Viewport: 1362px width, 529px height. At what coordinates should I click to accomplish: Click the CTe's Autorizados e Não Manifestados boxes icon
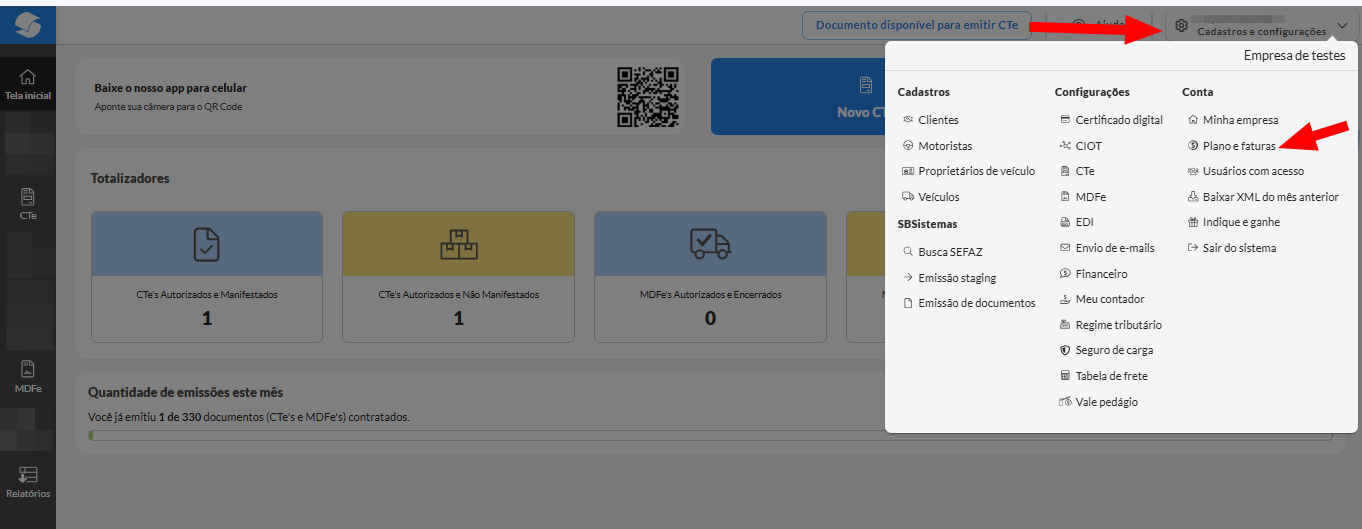(459, 243)
